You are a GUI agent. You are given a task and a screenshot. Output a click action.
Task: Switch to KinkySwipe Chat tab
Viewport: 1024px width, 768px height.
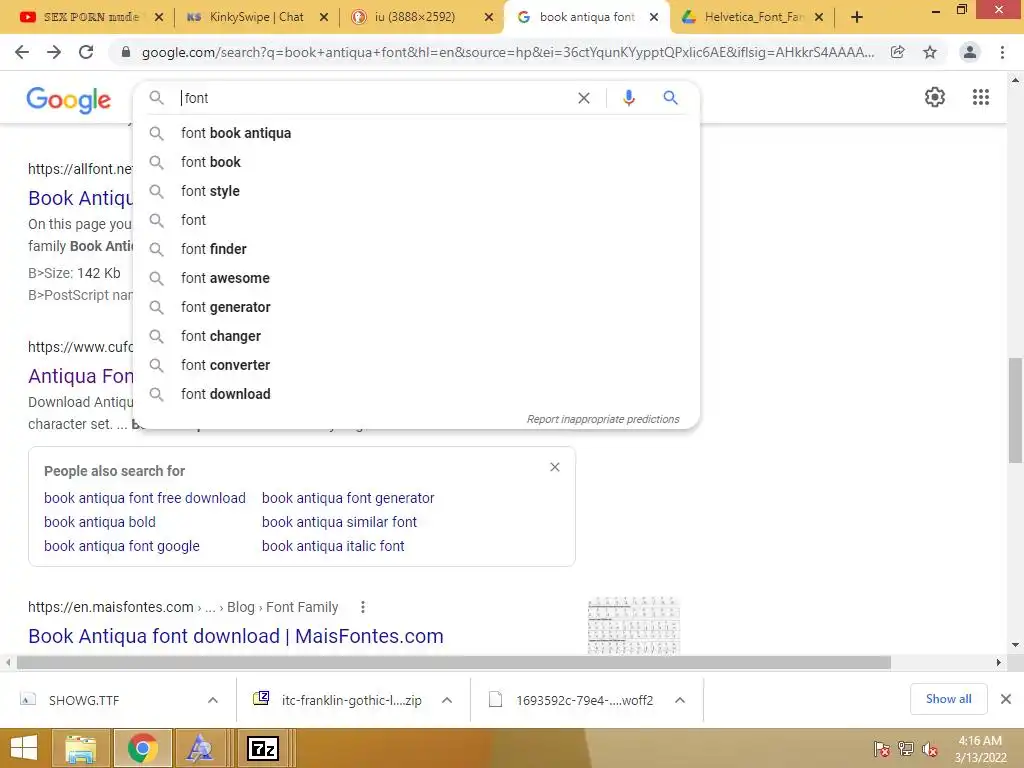[x=257, y=18]
